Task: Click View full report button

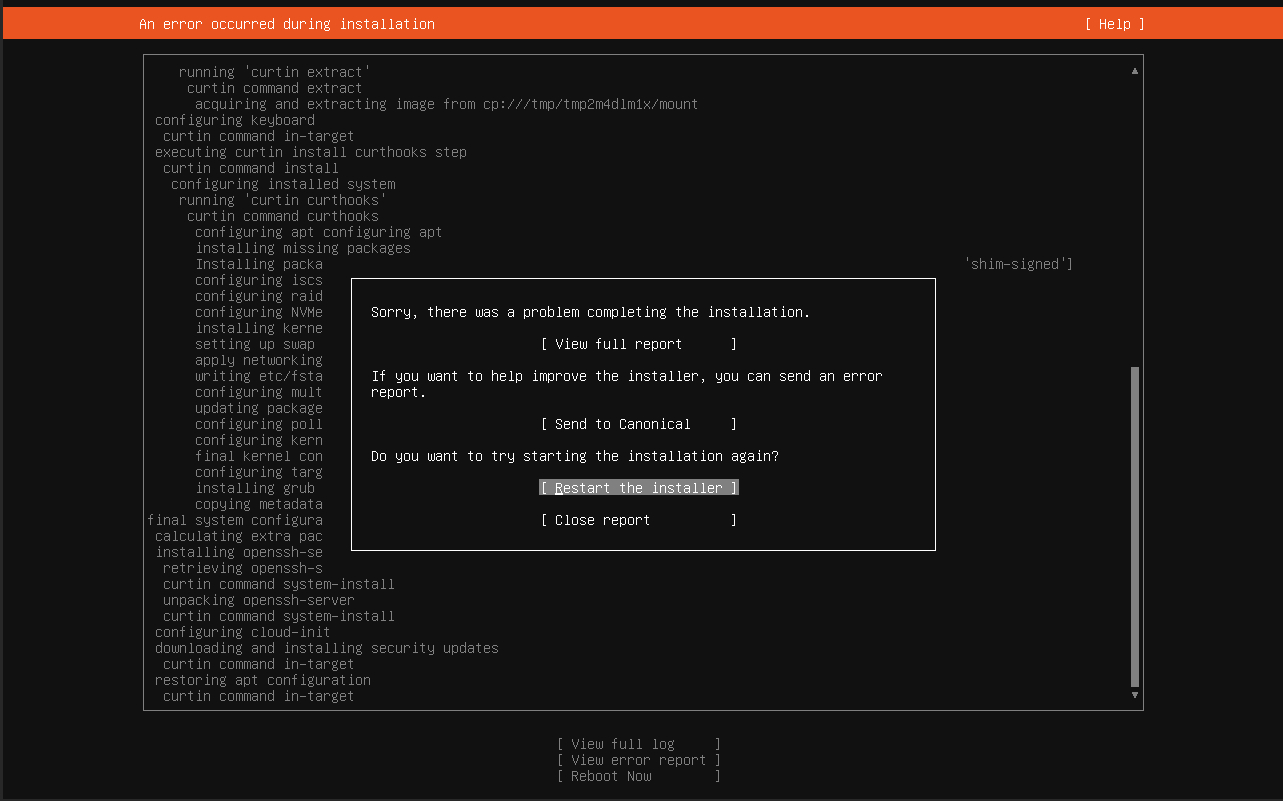Action: click(638, 344)
